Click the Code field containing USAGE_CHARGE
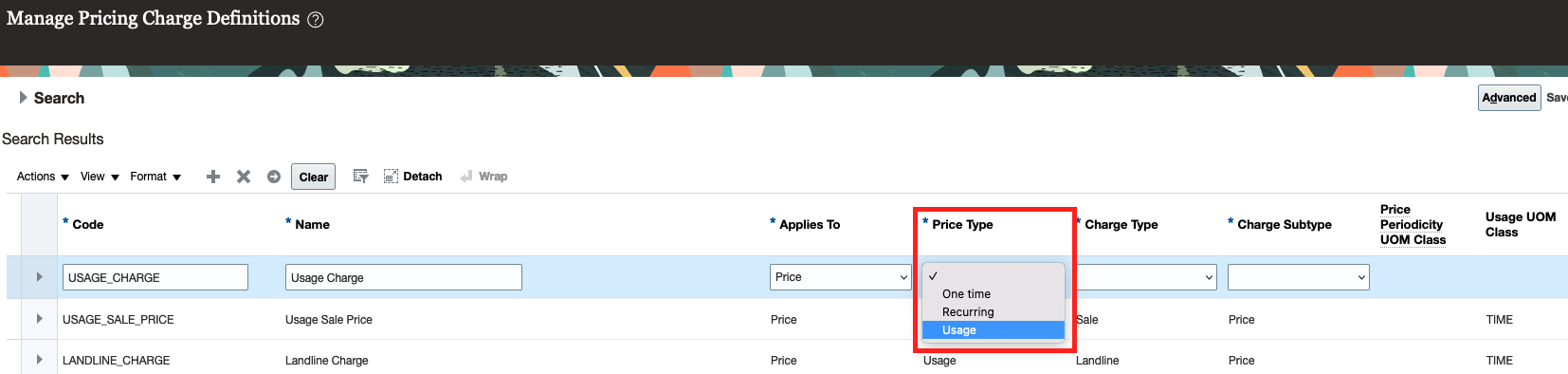This screenshot has width=1568, height=374. (155, 277)
